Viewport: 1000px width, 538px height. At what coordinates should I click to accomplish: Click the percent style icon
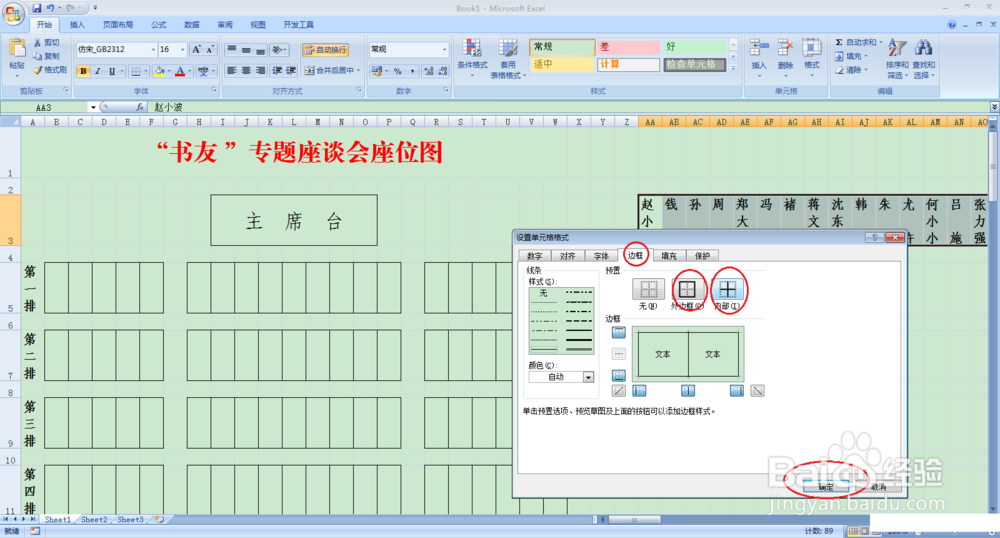click(x=397, y=71)
